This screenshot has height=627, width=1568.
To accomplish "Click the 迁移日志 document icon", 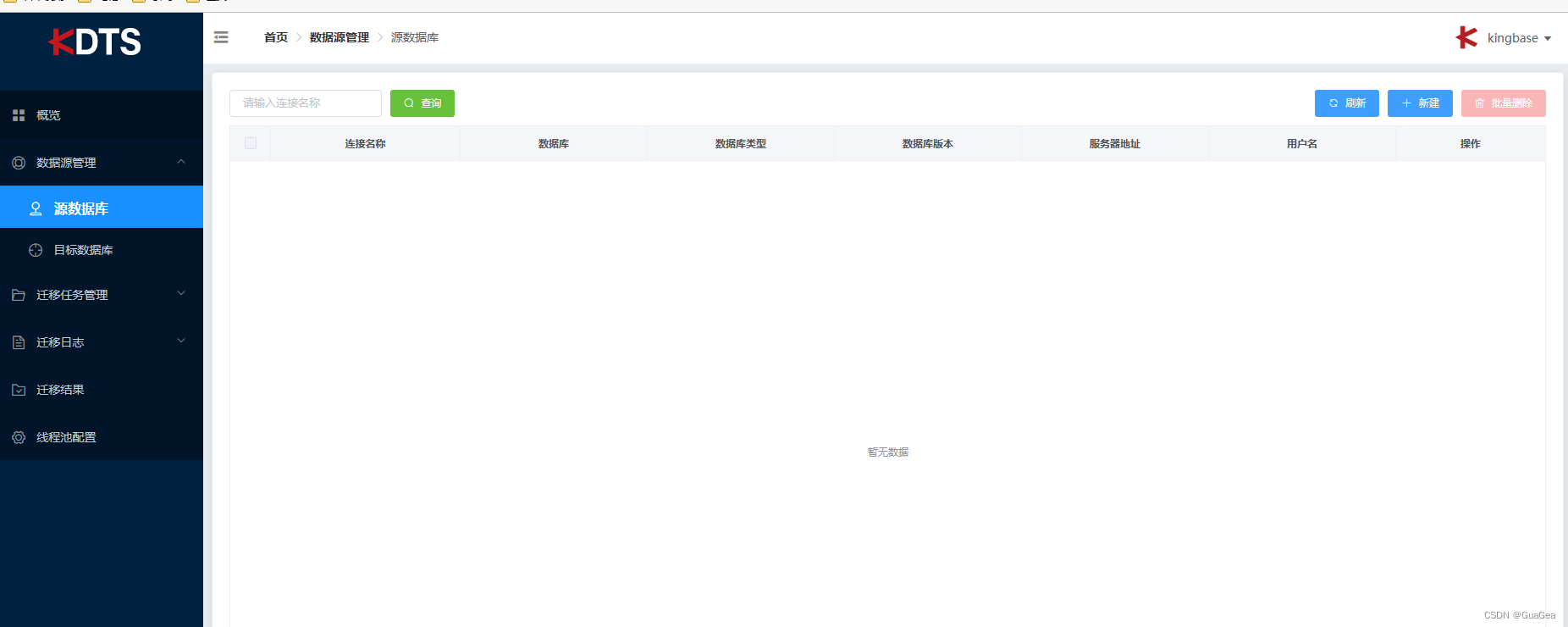I will click(19, 342).
